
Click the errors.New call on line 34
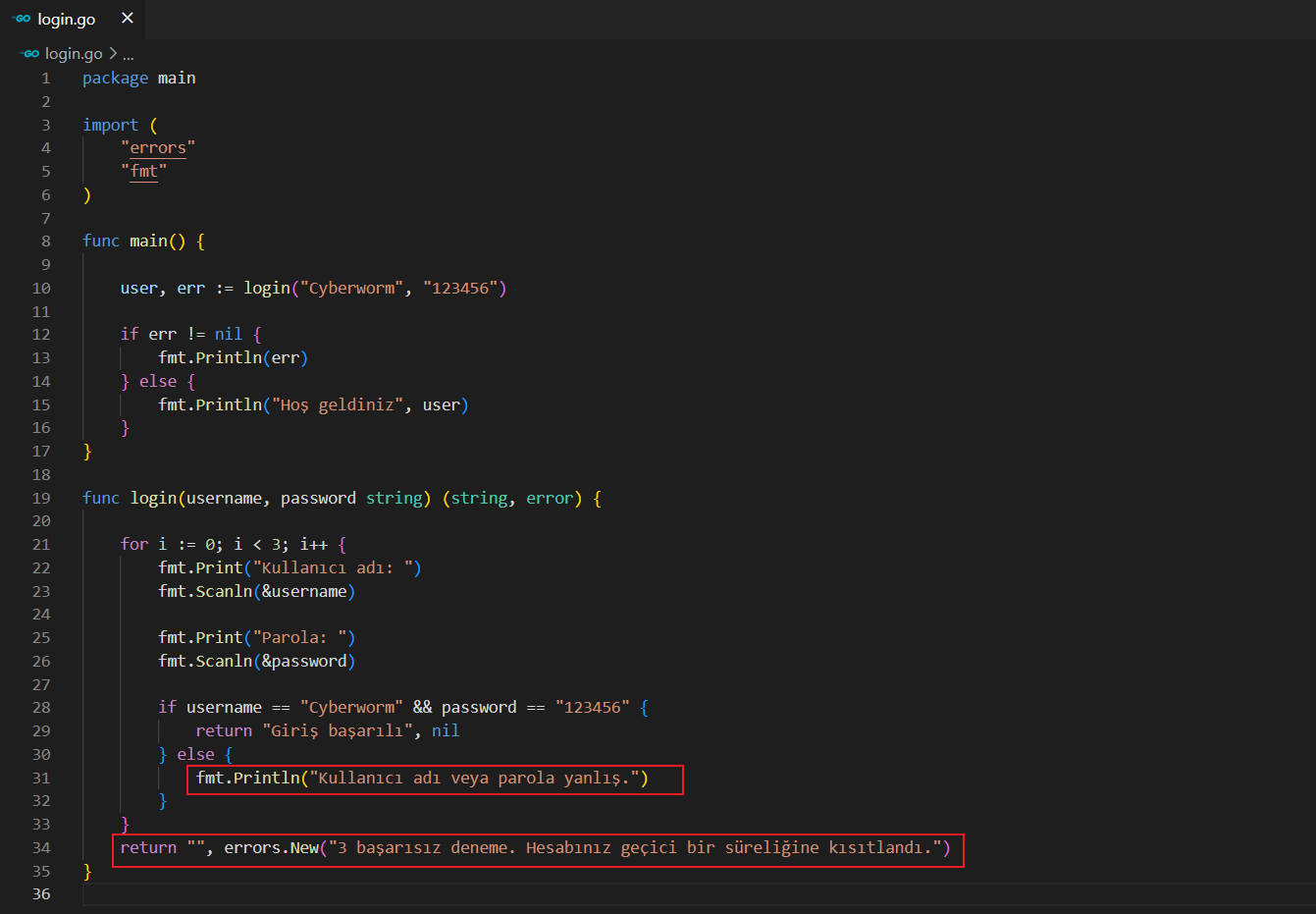(x=272, y=848)
